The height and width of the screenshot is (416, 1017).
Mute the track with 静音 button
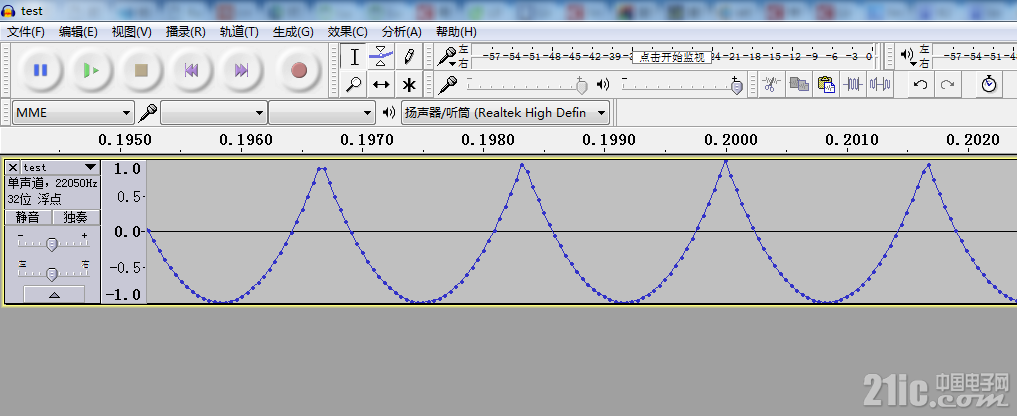click(x=29, y=217)
